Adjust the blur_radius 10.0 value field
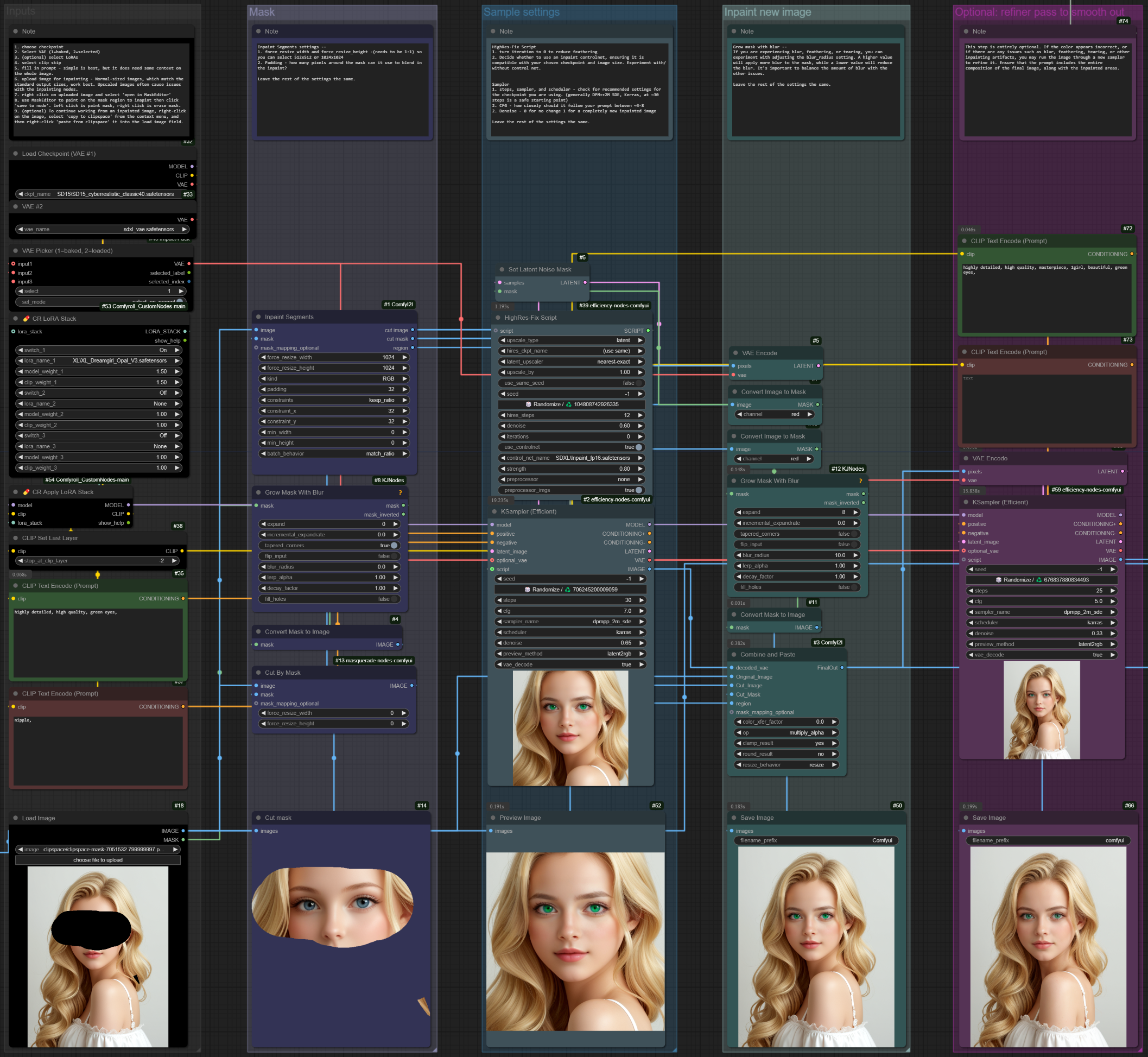 click(797, 555)
